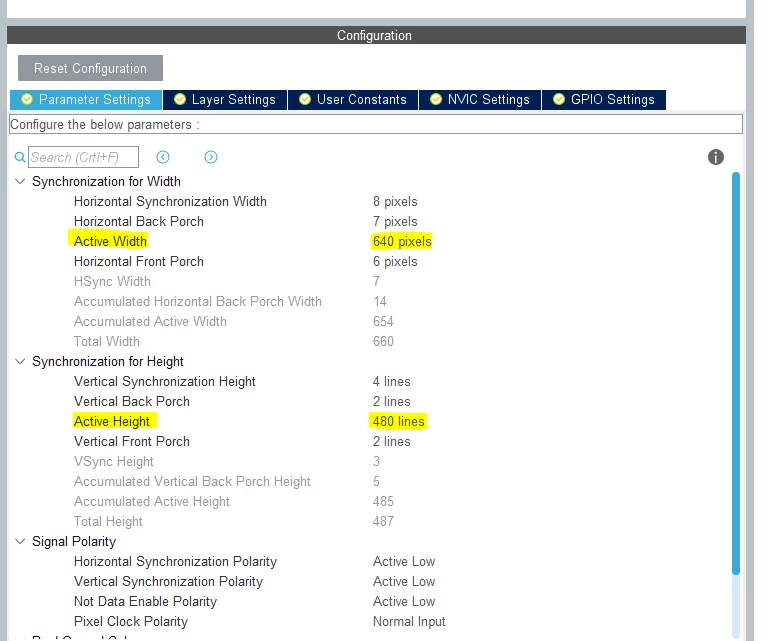Select Horizontal Back Porch row

click(139, 221)
